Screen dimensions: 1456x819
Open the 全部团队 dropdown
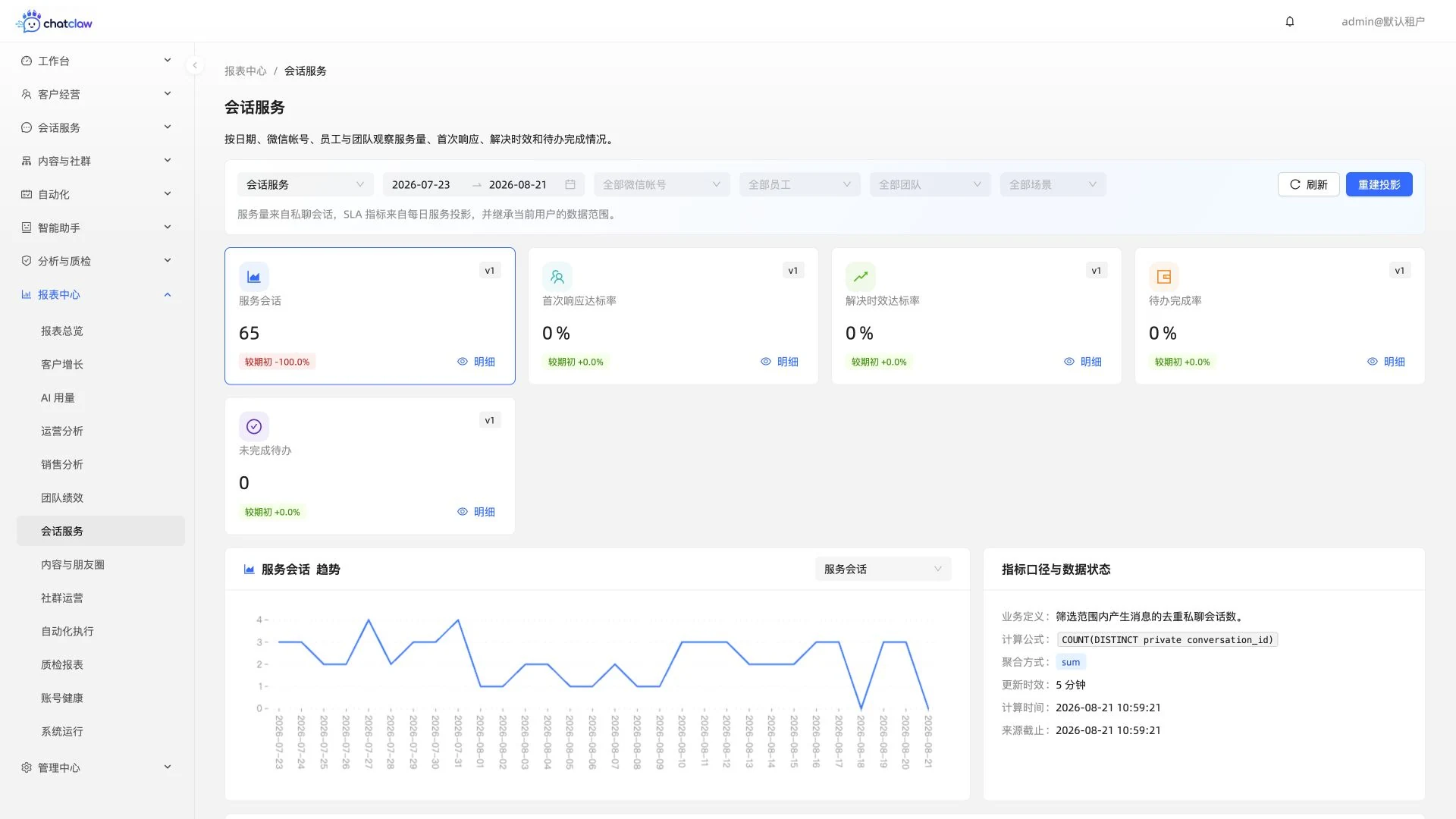(930, 184)
